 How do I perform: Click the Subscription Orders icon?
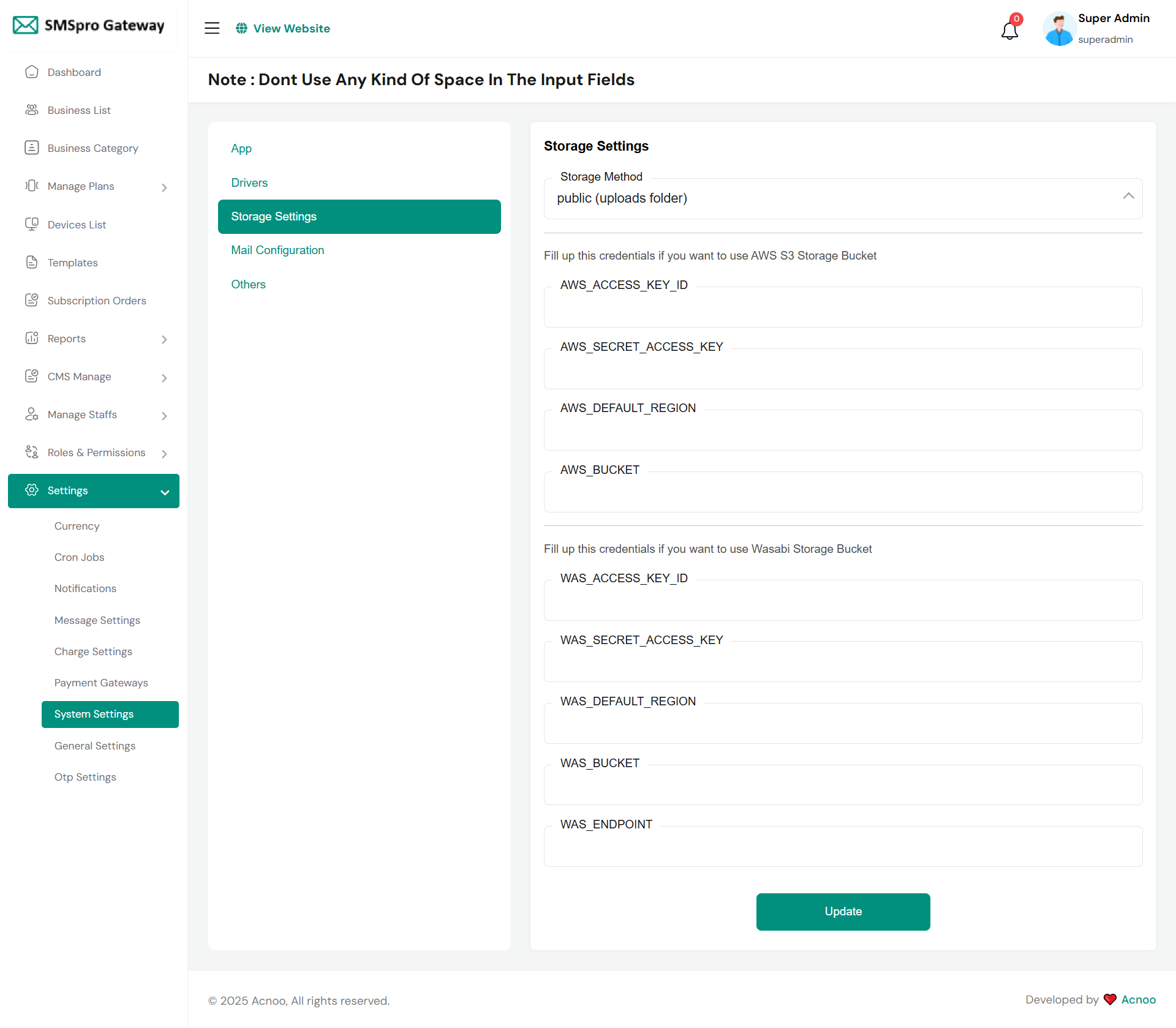32,300
